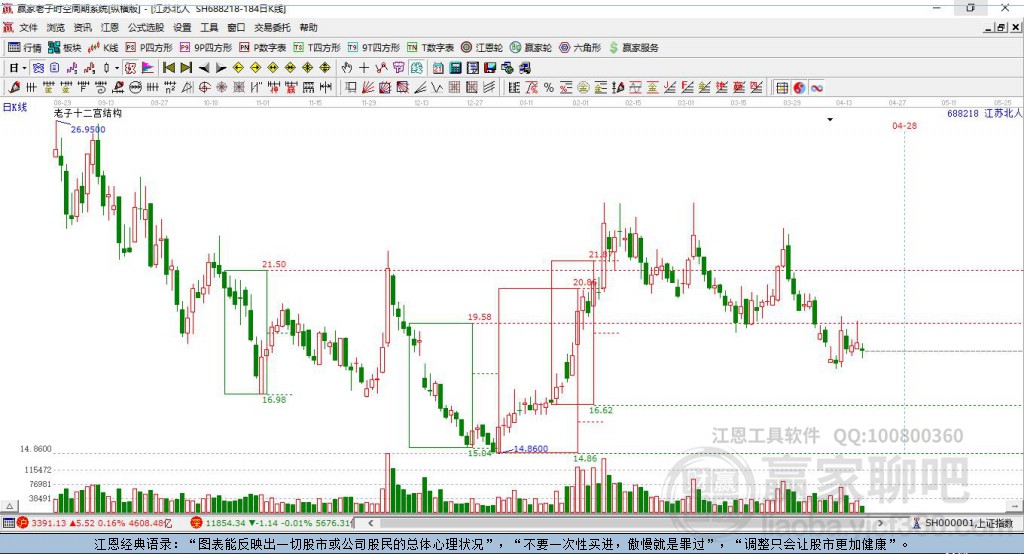This screenshot has height=554, width=1024.
Task: Click the percent symbol tool
Action: 549,88
